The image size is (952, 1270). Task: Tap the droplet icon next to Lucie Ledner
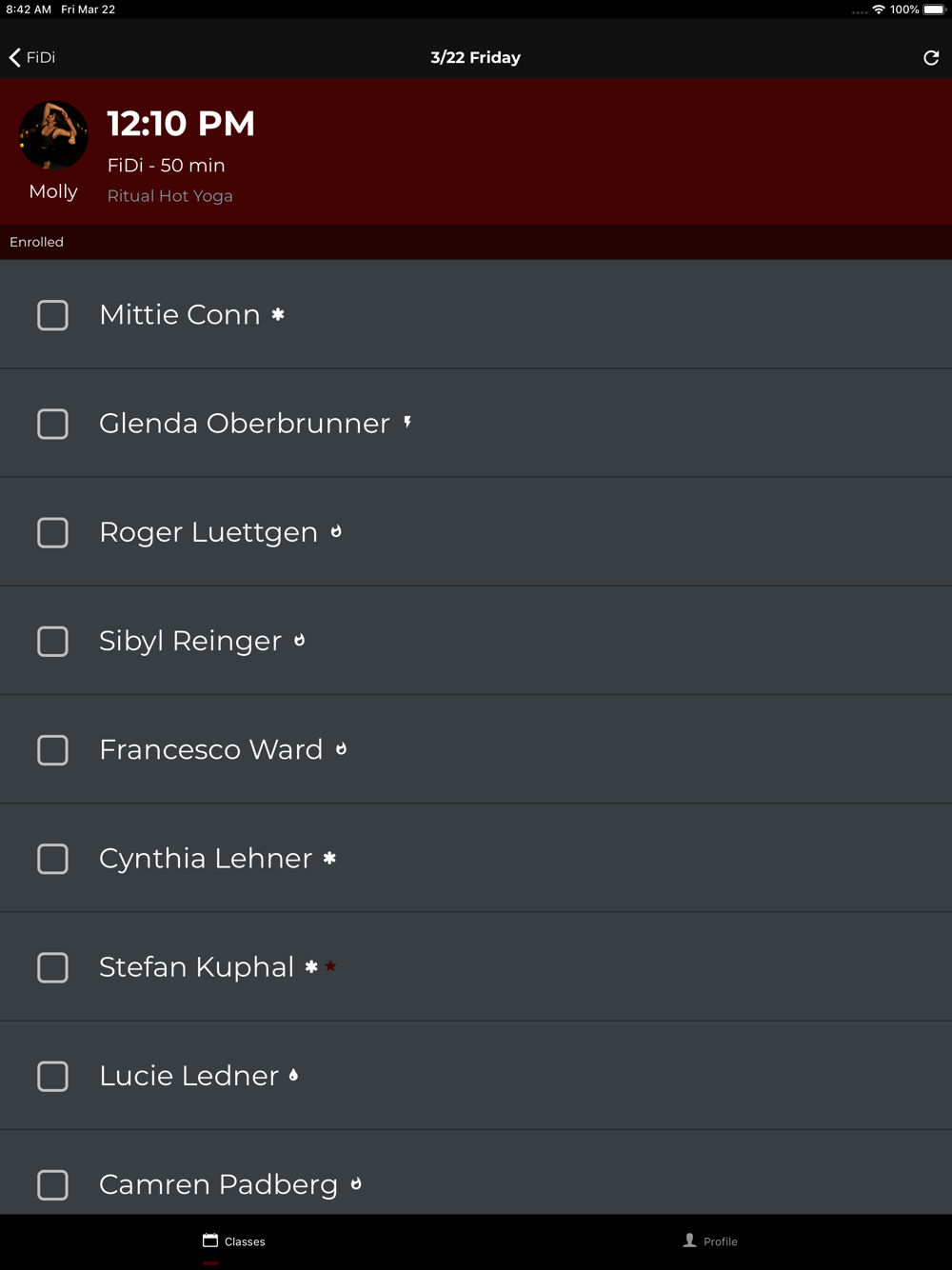coord(293,1075)
